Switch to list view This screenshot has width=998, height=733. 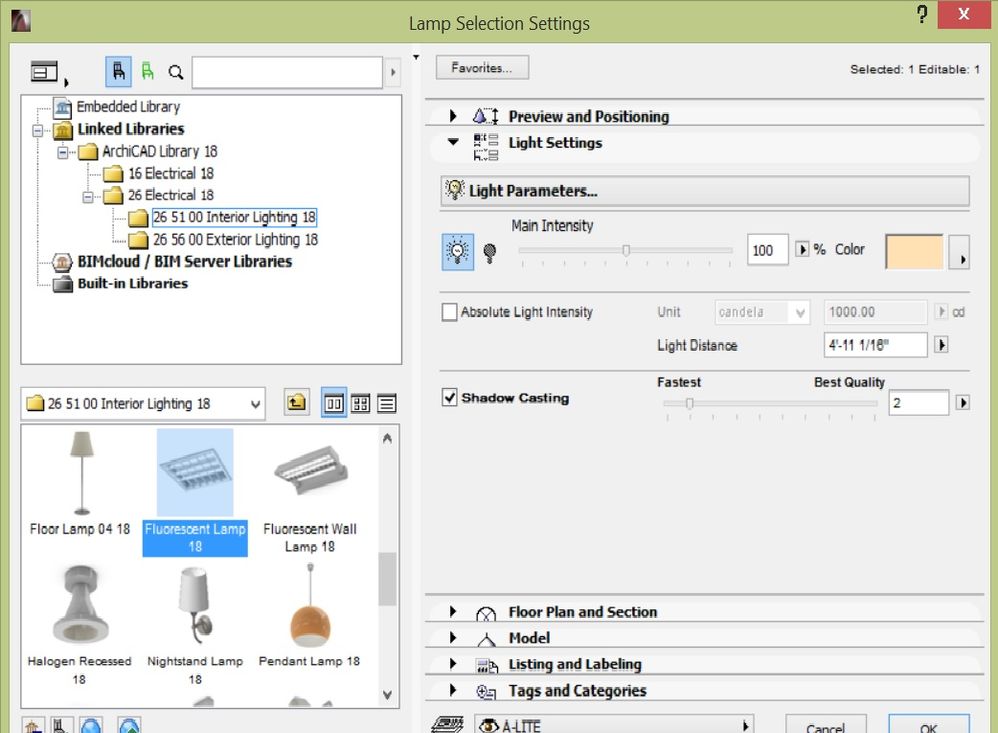386,403
